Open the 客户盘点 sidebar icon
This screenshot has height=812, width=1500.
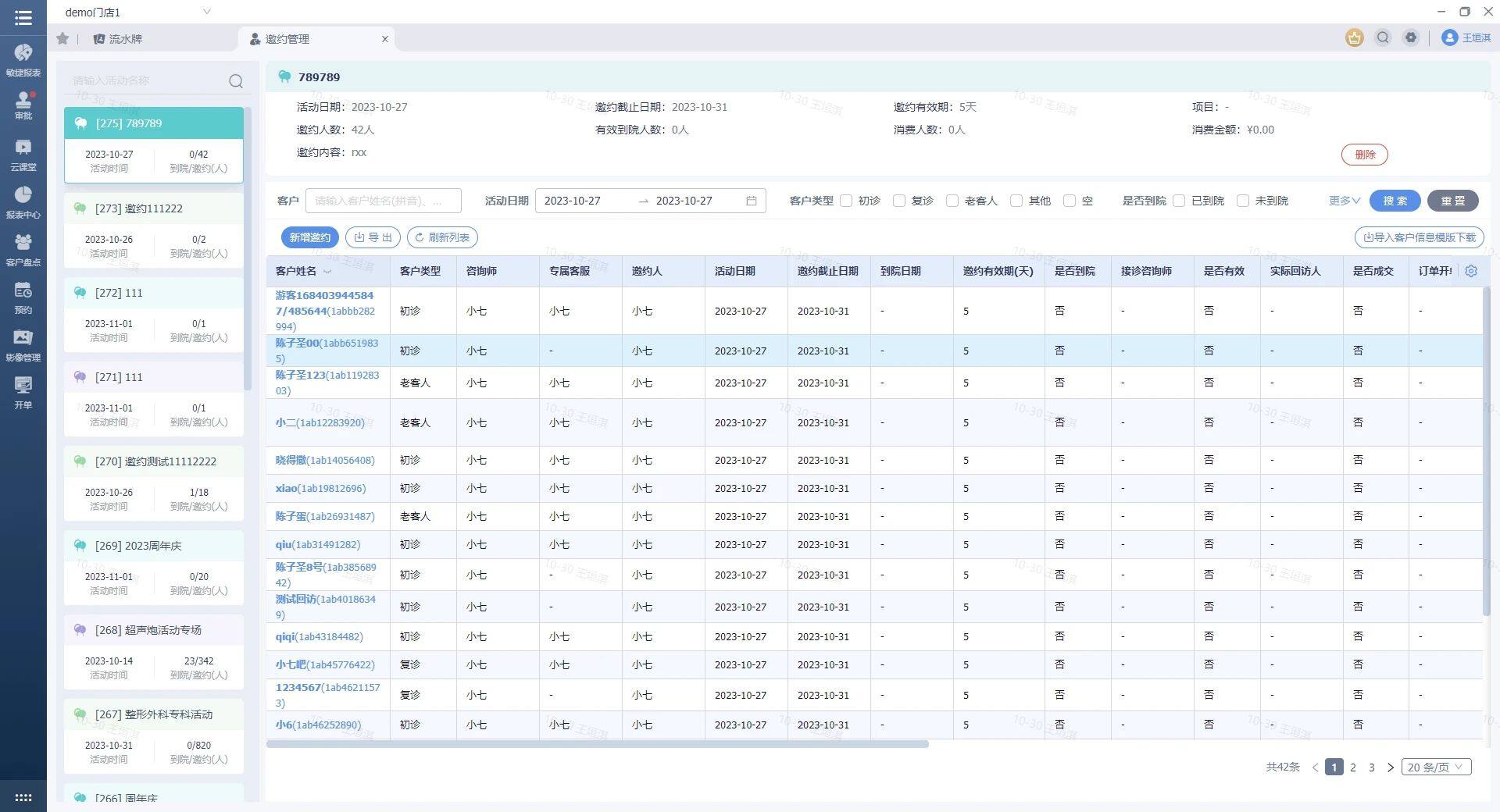[23, 250]
